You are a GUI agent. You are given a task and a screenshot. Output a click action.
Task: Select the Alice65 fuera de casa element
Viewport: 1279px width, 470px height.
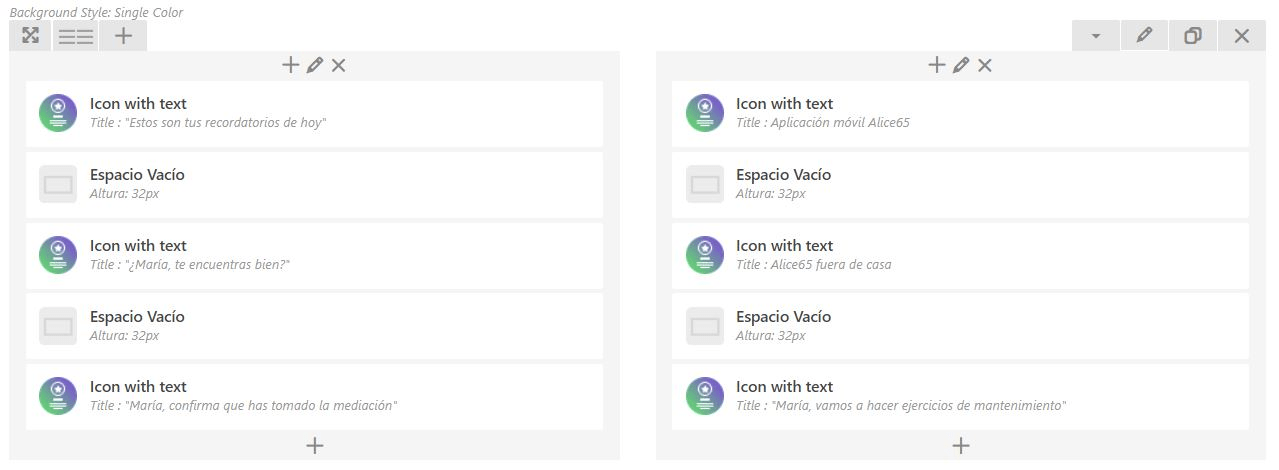click(x=960, y=255)
